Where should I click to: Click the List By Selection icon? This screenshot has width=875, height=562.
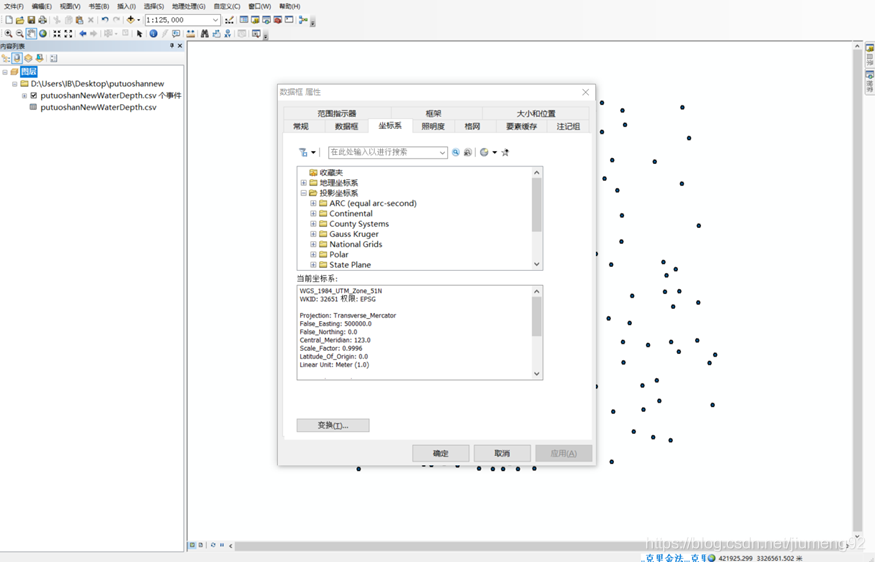39,58
